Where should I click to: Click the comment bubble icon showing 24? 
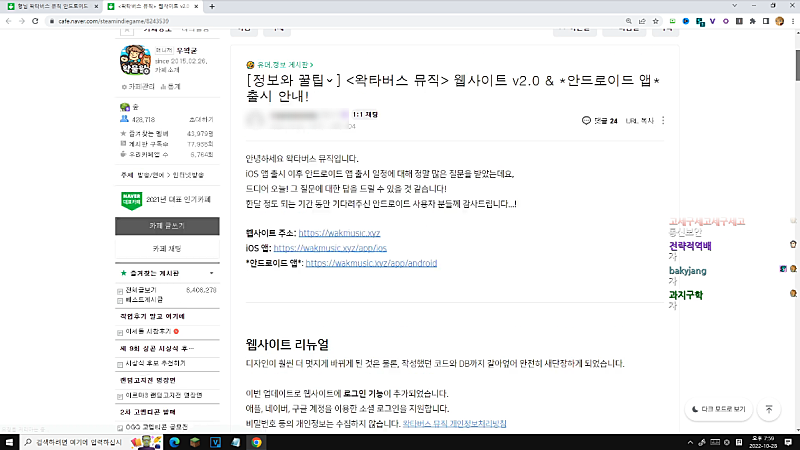[587, 120]
